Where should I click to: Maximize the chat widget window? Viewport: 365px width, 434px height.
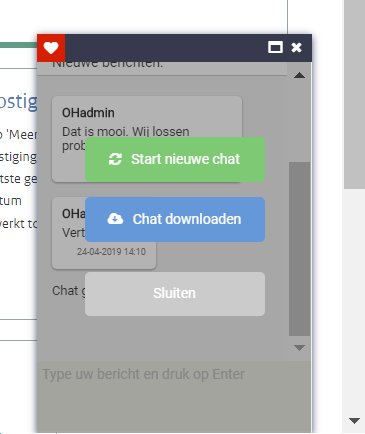pos(275,47)
